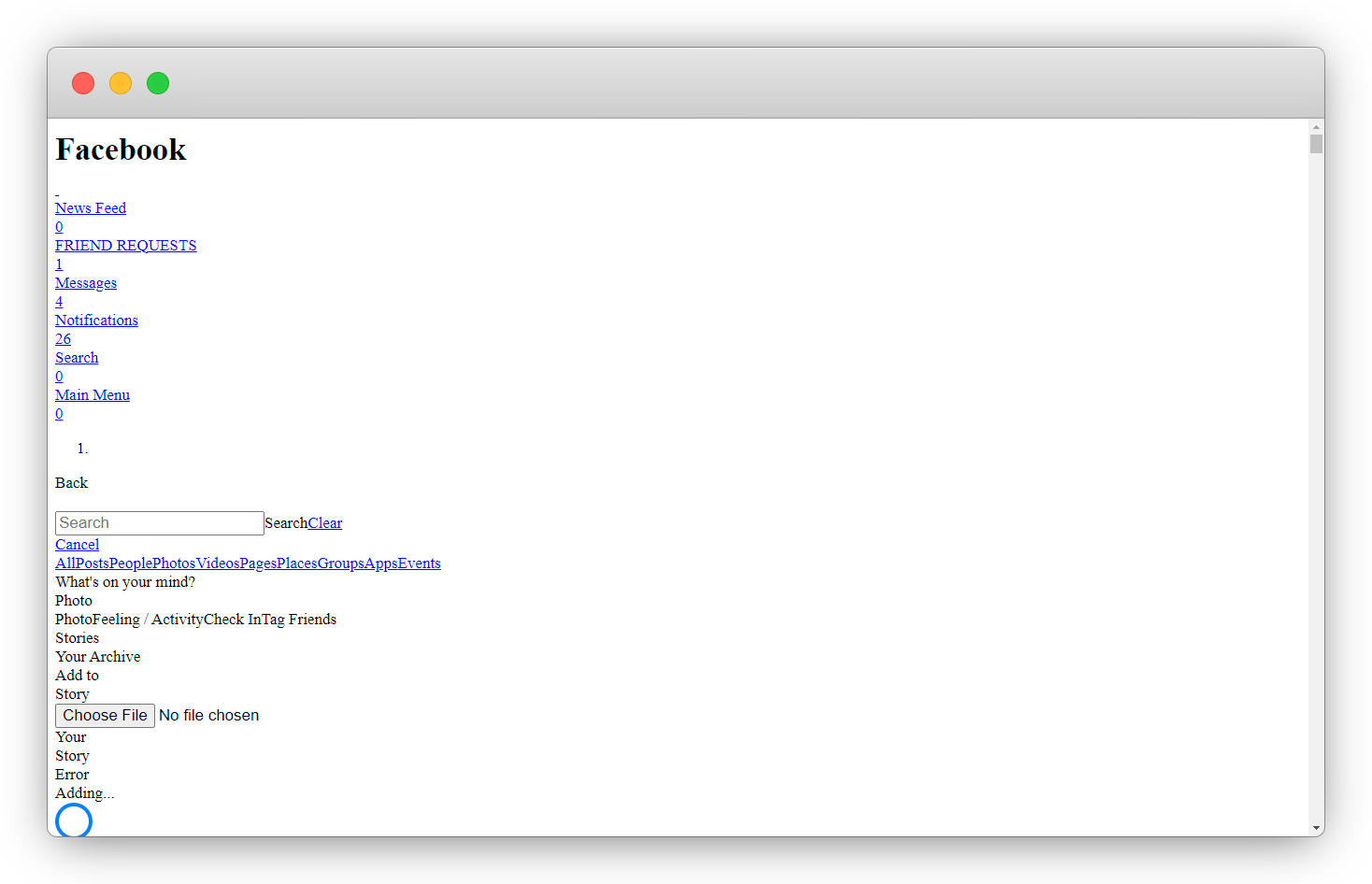1372x884 pixels.
Task: Click the 'Feeling / Activity' option
Action: pos(148,620)
